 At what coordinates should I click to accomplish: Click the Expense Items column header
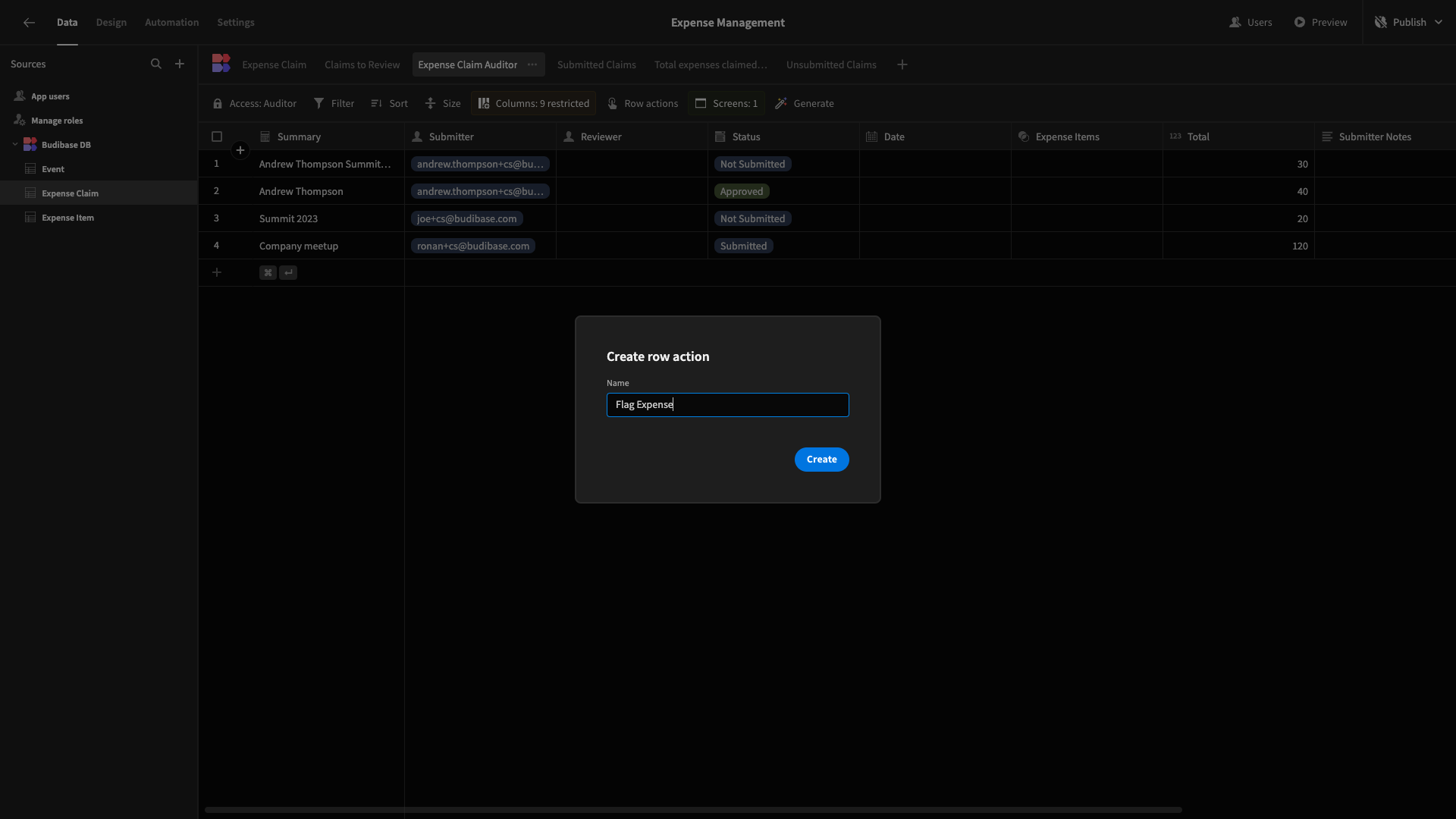[1087, 137]
